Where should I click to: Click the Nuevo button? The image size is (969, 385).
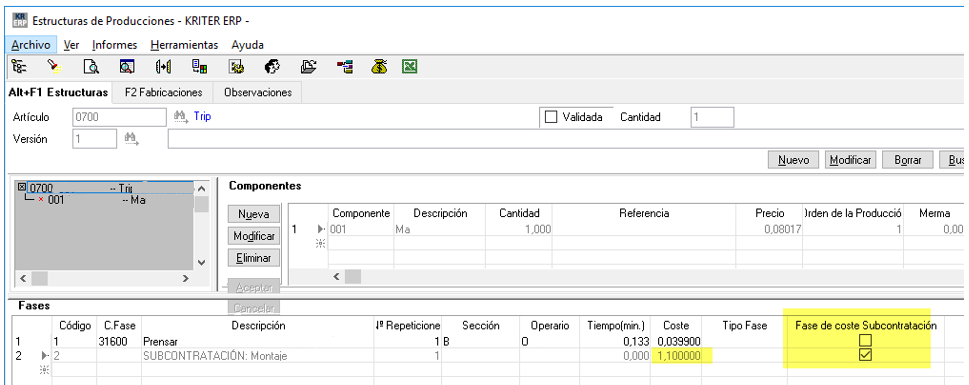click(x=793, y=160)
